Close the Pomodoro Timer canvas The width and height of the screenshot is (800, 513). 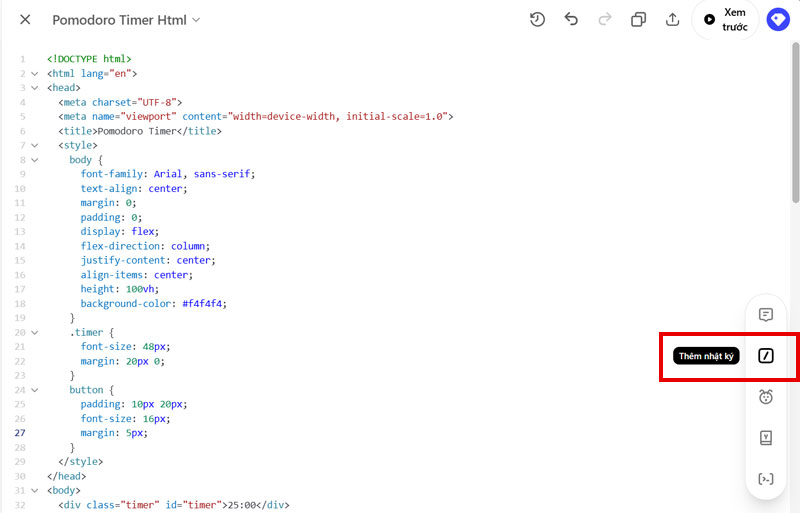tap(25, 20)
